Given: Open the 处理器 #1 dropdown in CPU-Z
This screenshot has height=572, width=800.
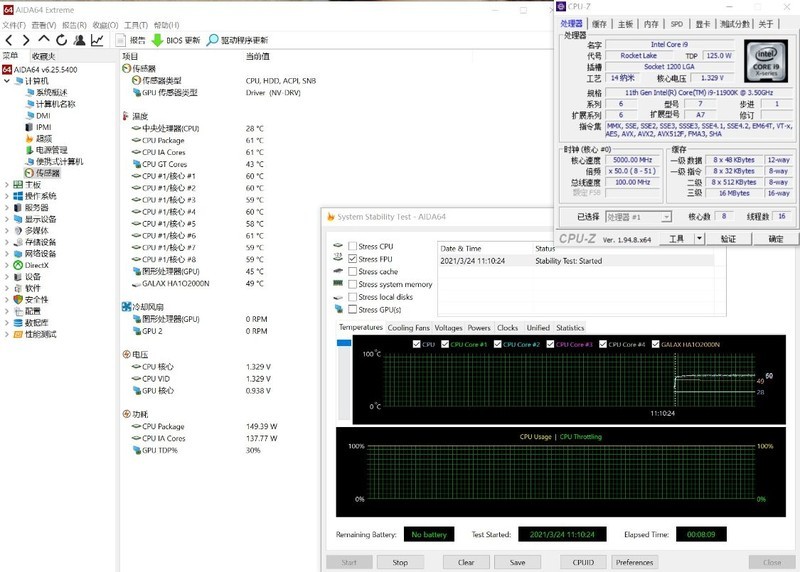Looking at the screenshot, I should pos(639,217).
